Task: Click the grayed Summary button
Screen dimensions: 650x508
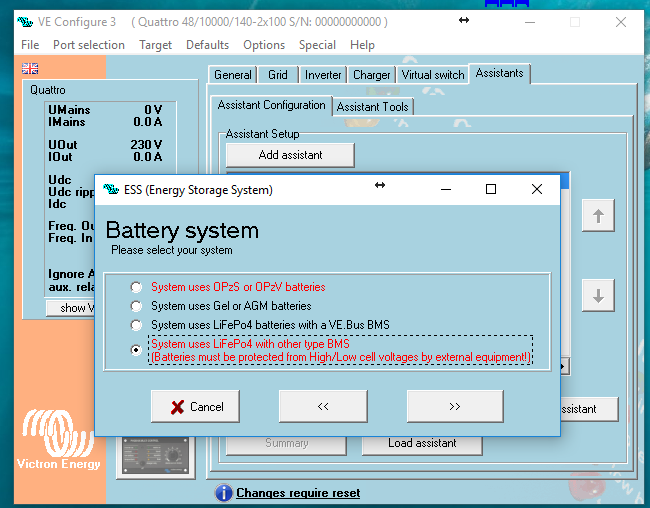Action: click(x=286, y=443)
